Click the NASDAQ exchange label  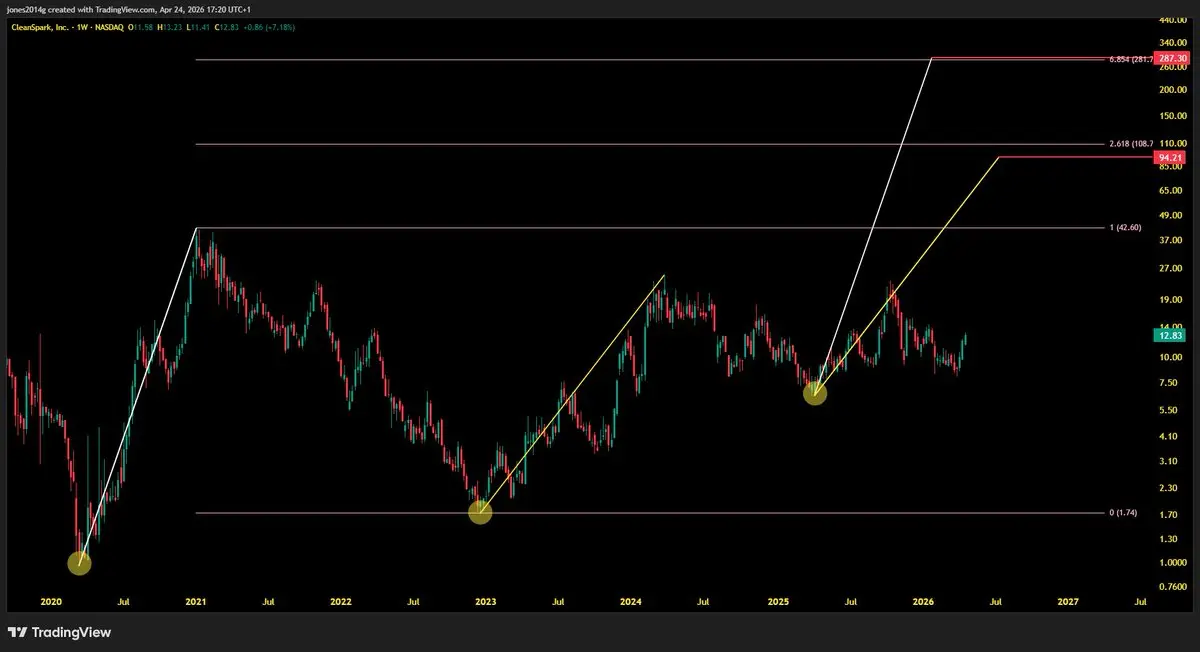pyautogui.click(x=109, y=27)
